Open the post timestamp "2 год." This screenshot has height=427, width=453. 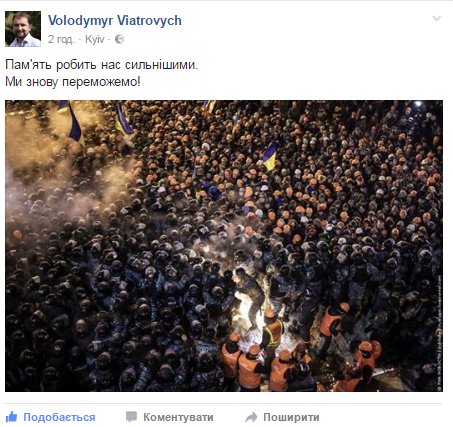61,39
